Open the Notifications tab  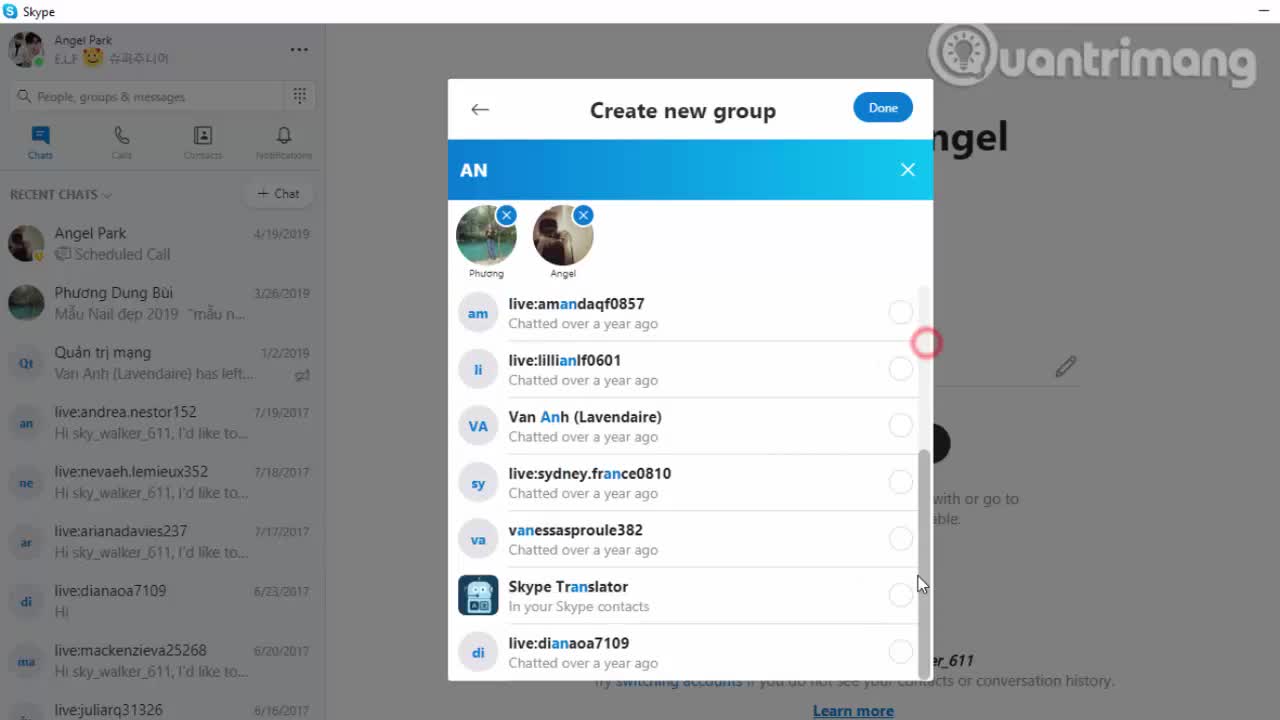(x=284, y=142)
